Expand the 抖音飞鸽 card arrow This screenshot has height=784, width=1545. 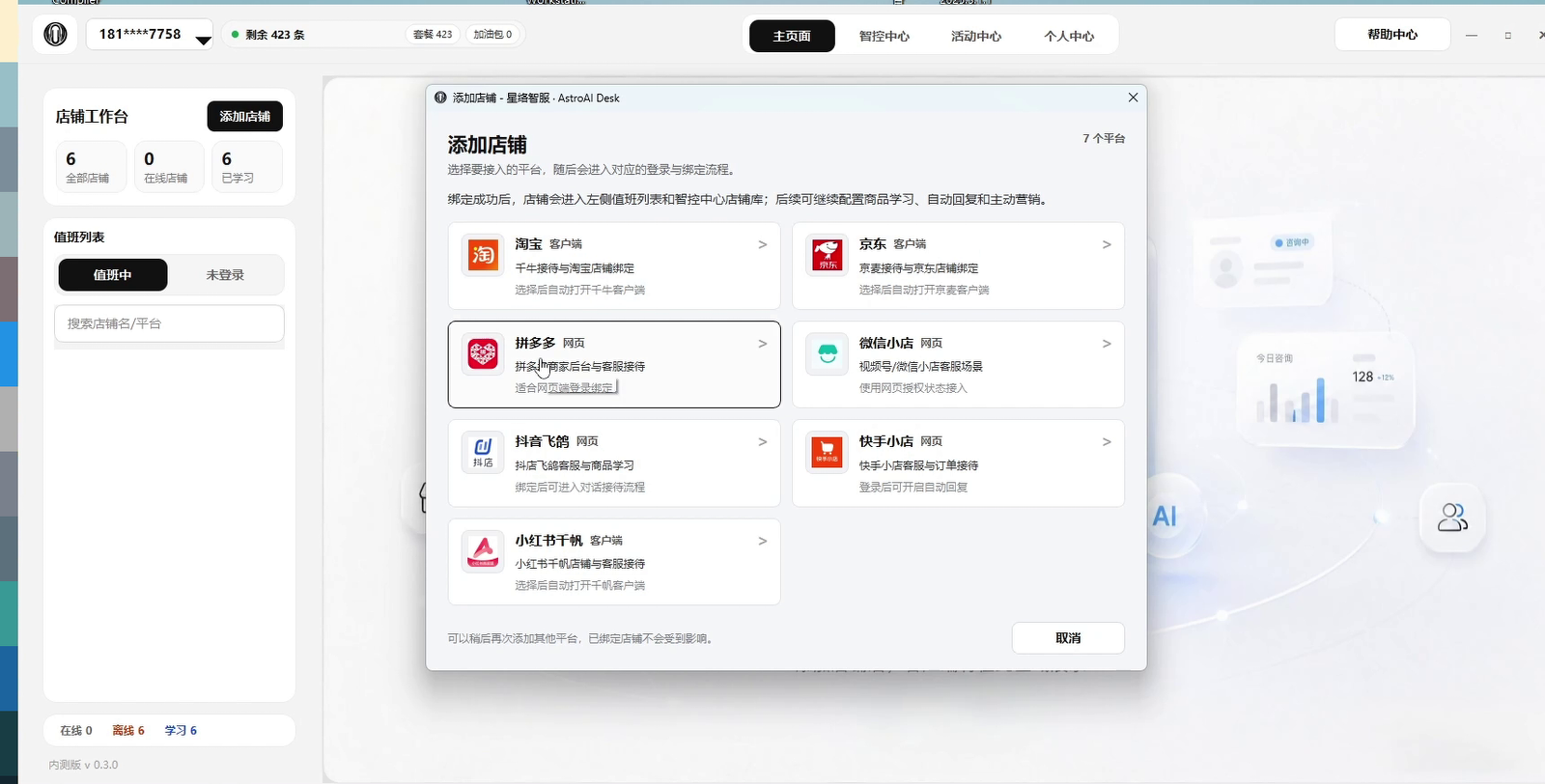point(763,441)
